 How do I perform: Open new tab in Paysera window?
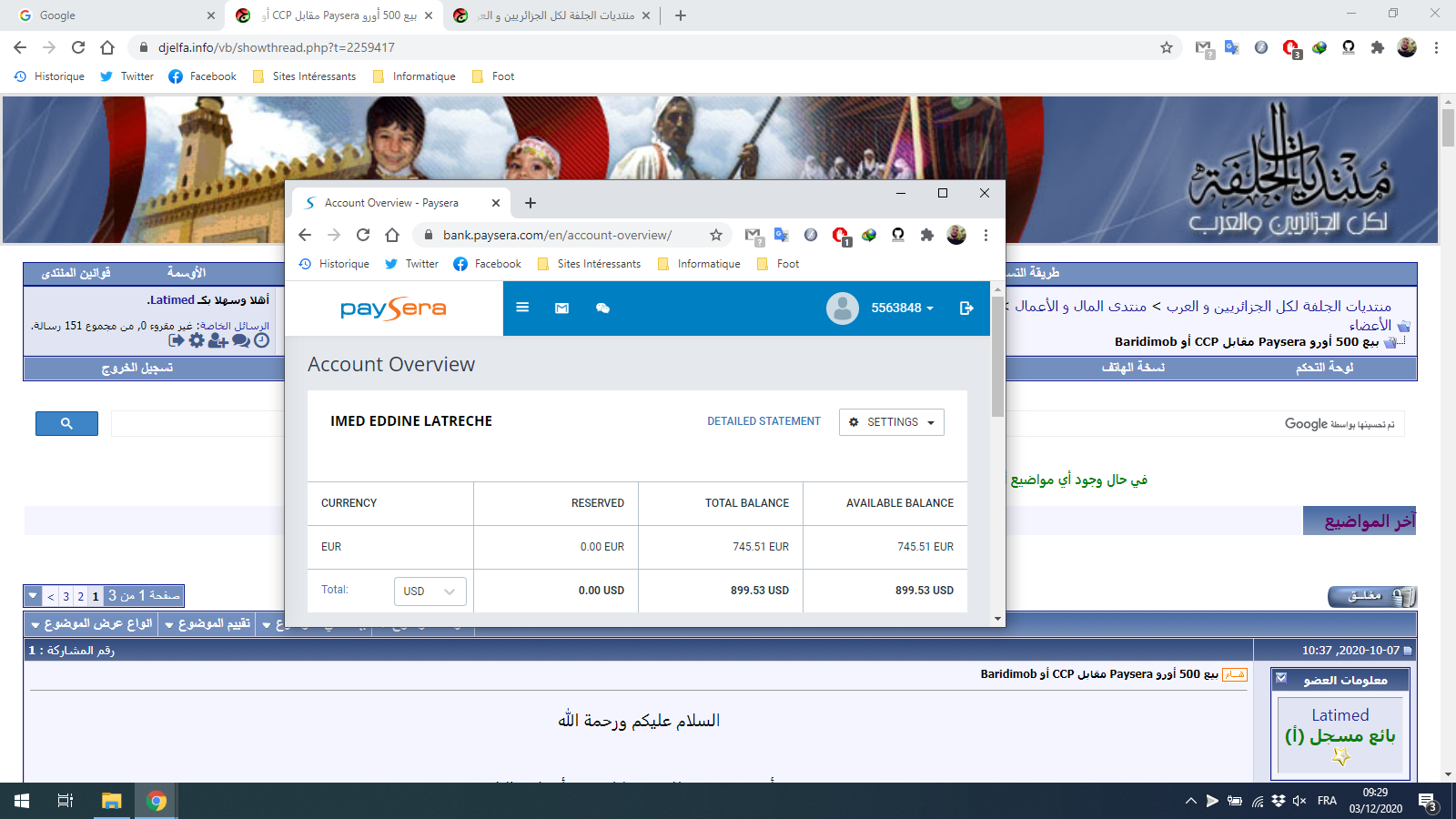[x=531, y=203]
